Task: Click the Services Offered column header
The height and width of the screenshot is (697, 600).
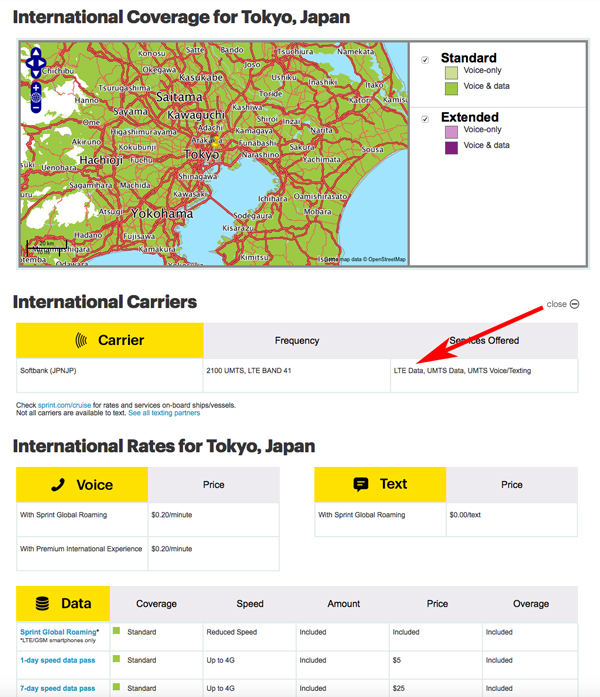Action: 484,340
